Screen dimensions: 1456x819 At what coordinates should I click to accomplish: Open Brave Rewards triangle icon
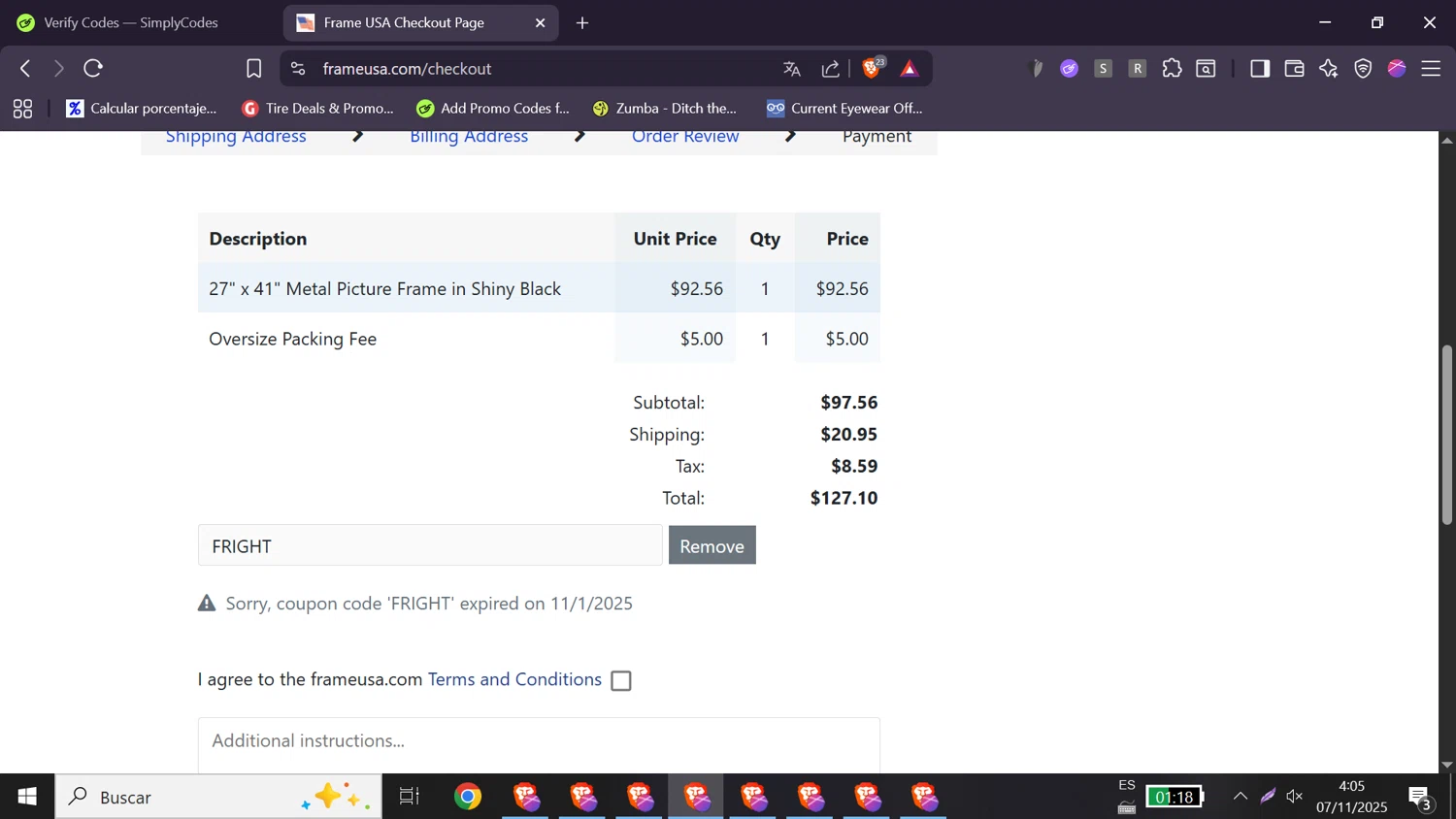point(909,68)
